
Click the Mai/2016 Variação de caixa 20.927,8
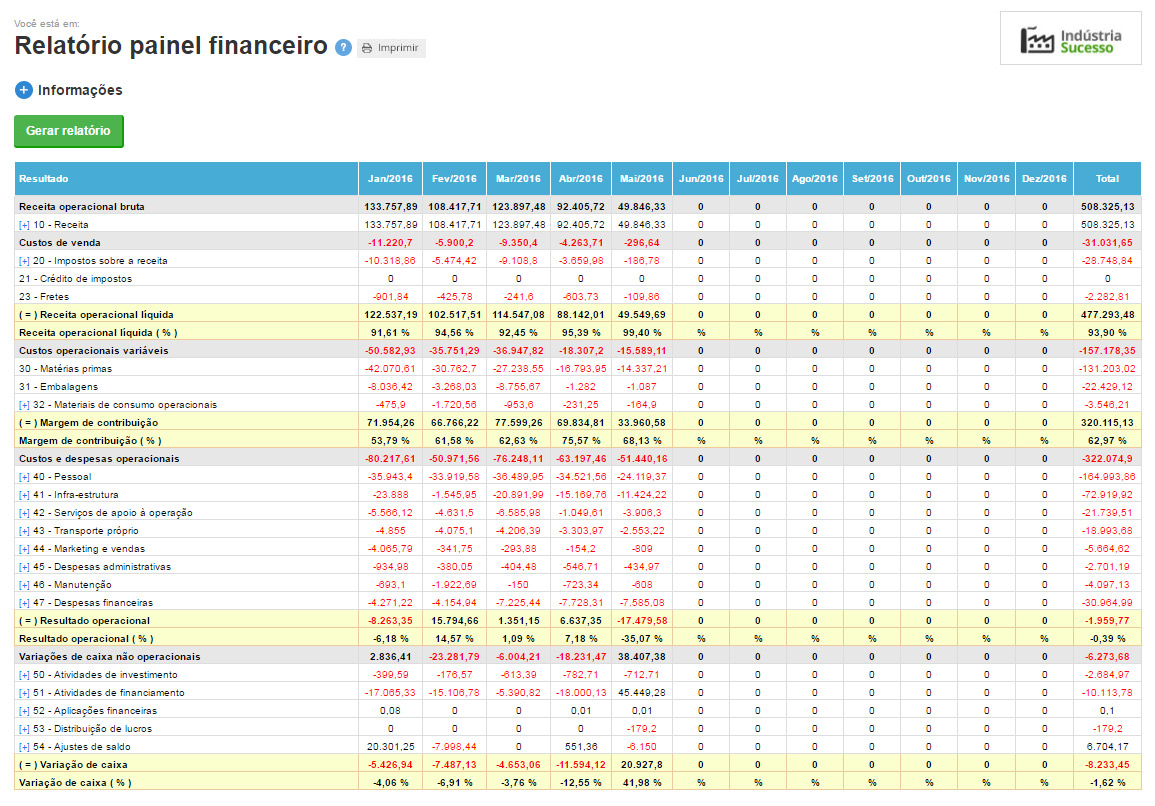642,765
